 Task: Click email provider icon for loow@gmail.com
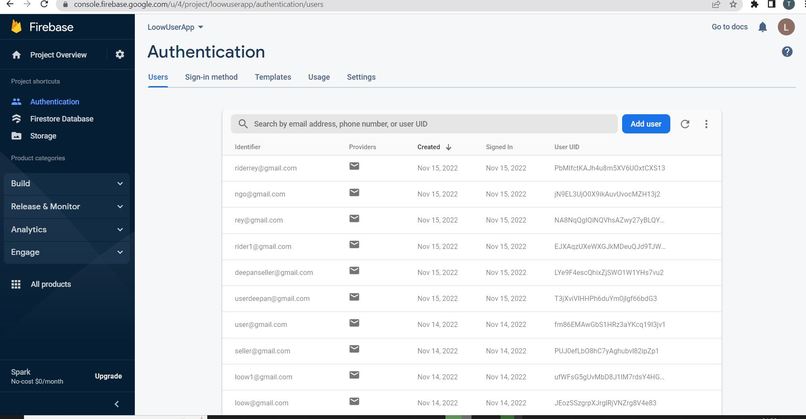[x=354, y=401]
